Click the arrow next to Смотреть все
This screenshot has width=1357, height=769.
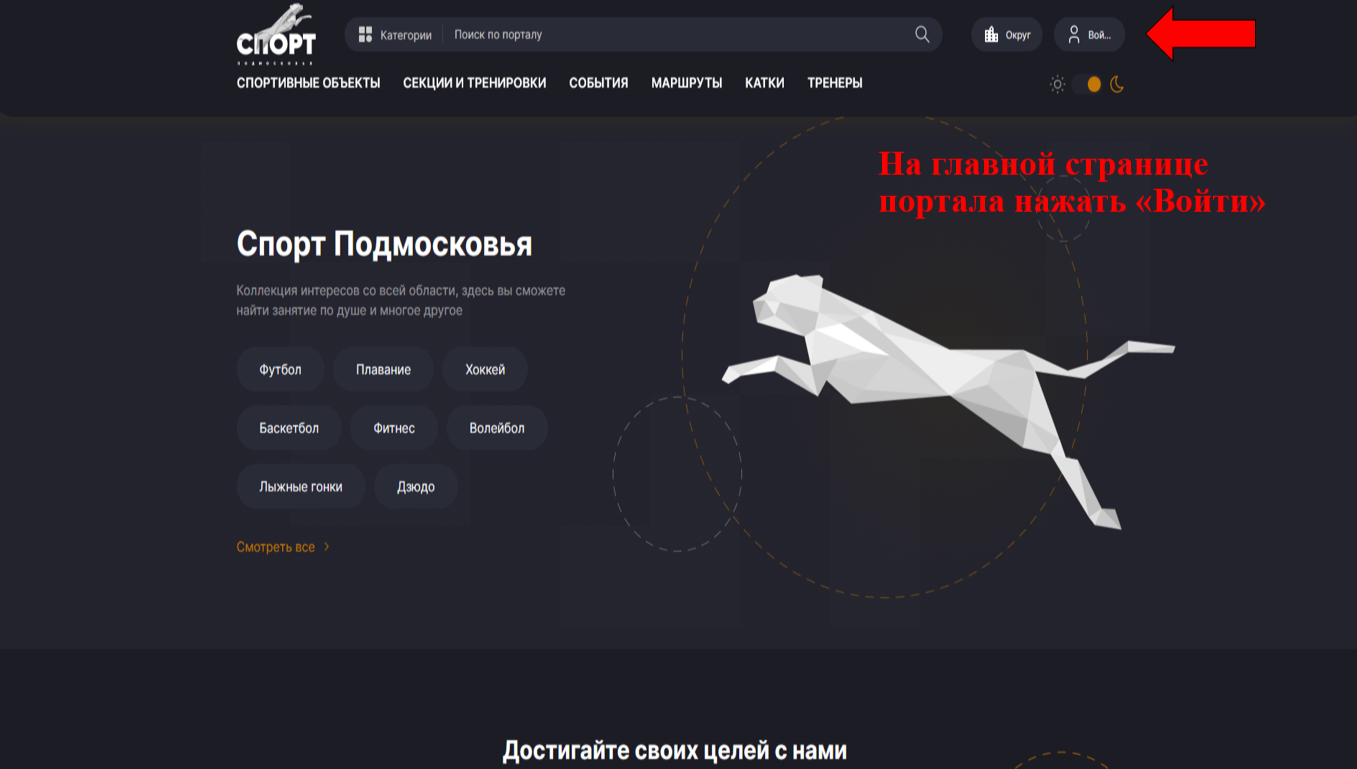327,547
